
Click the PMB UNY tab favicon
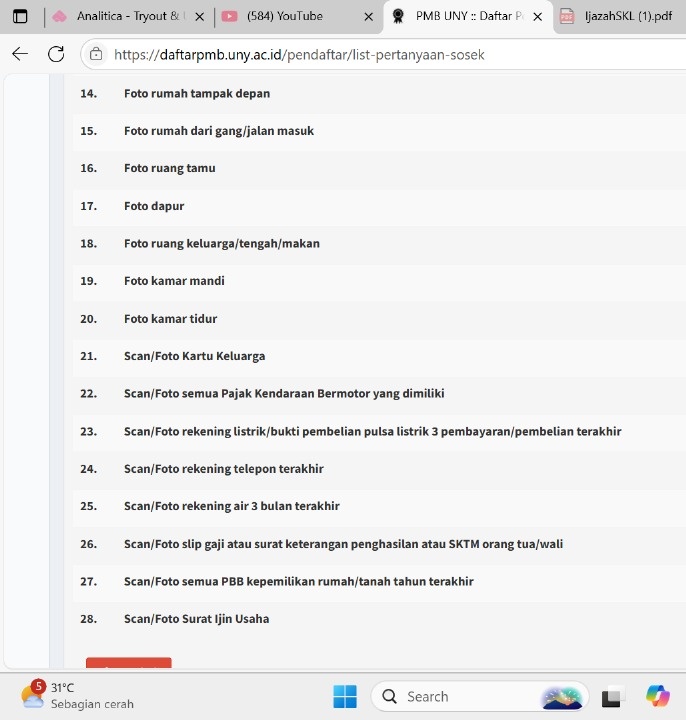point(398,17)
